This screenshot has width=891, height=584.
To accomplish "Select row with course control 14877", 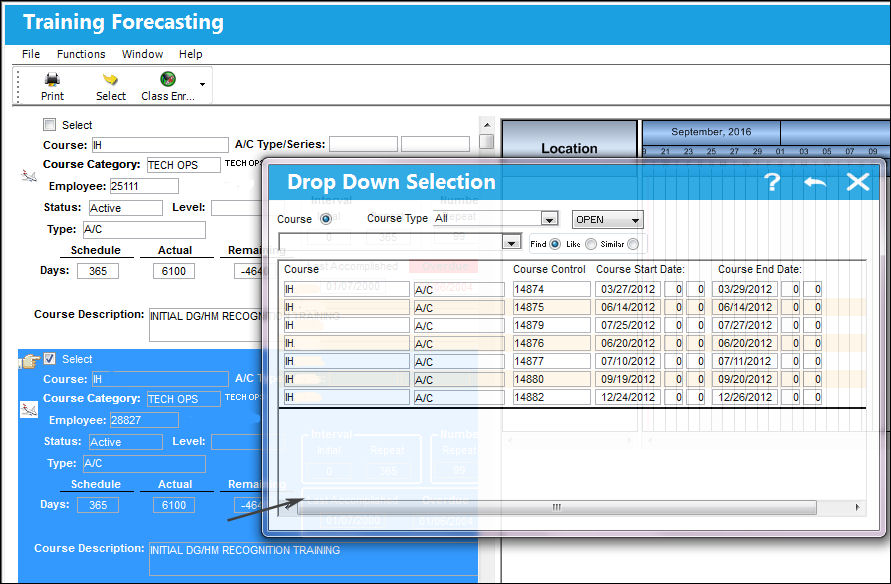I will pyautogui.click(x=552, y=361).
